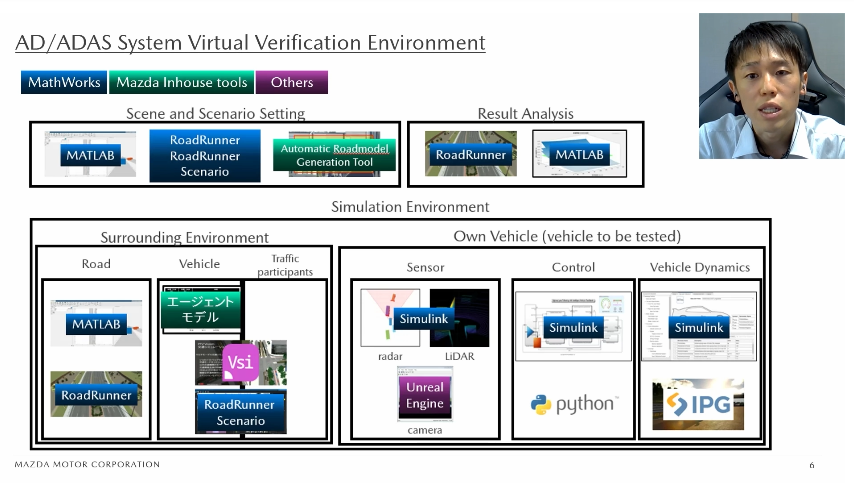Click the LiDAR point cloud image
The height and width of the screenshot is (483, 854).
[459, 318]
